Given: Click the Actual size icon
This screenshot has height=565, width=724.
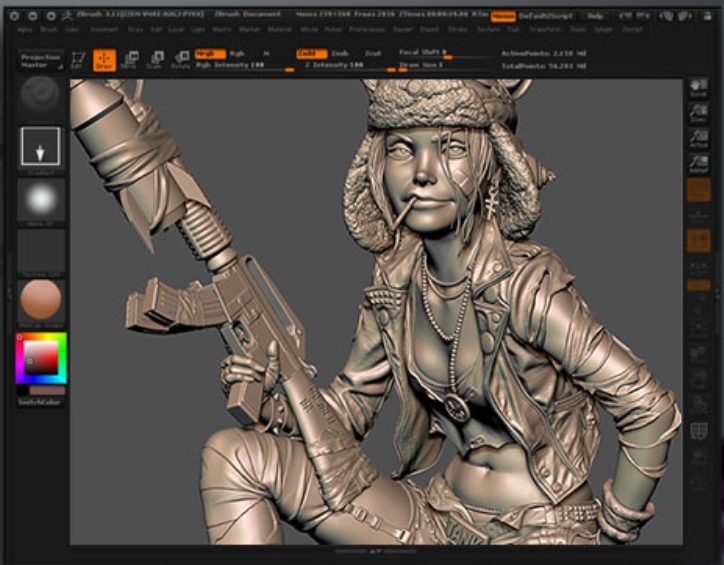Looking at the screenshot, I should (x=698, y=138).
